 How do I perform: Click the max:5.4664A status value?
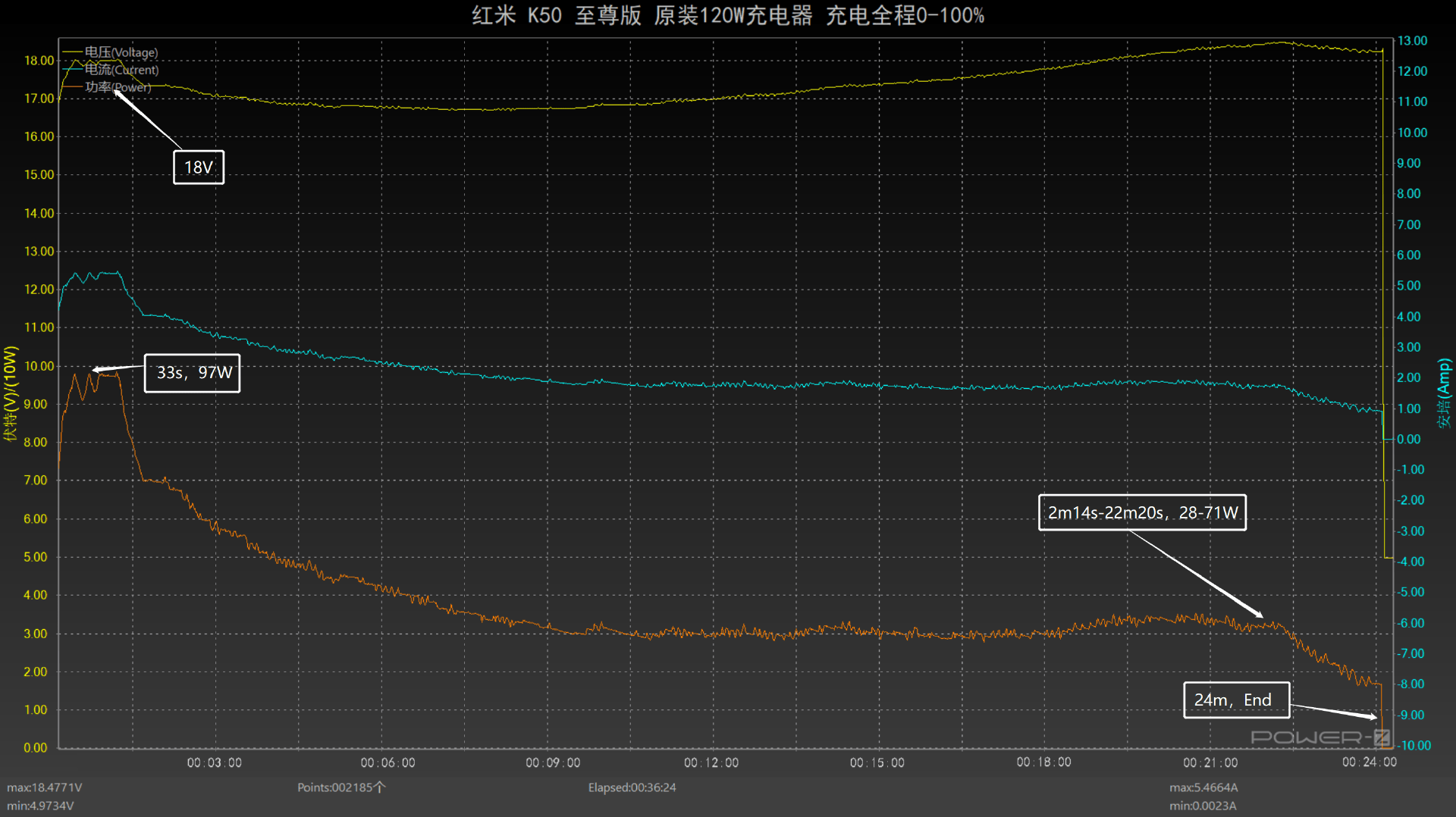click(x=1203, y=787)
